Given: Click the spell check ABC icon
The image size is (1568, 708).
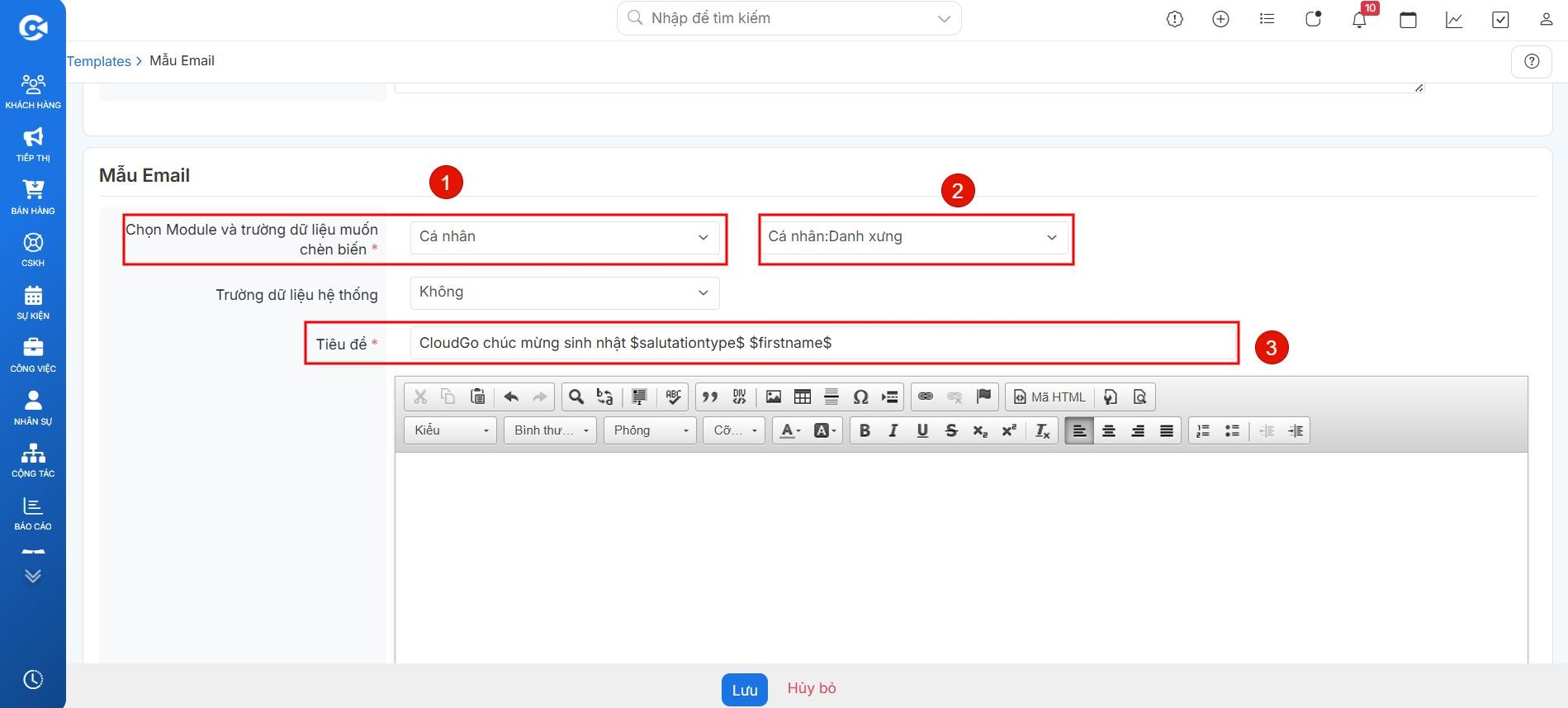Looking at the screenshot, I should tap(674, 397).
